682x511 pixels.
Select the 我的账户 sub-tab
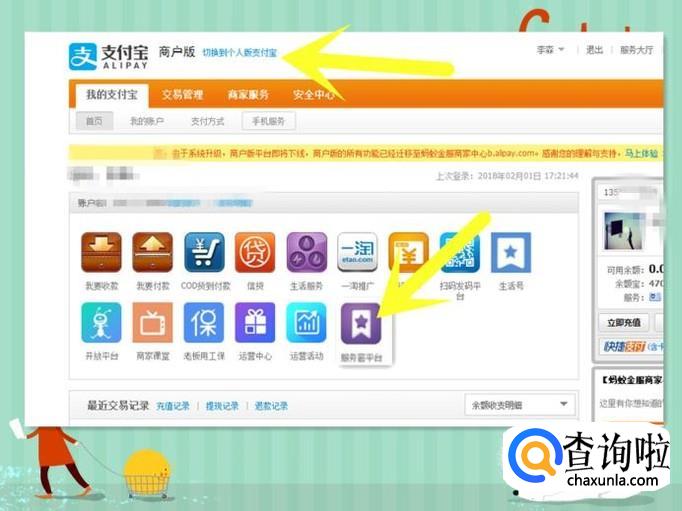[x=147, y=121]
